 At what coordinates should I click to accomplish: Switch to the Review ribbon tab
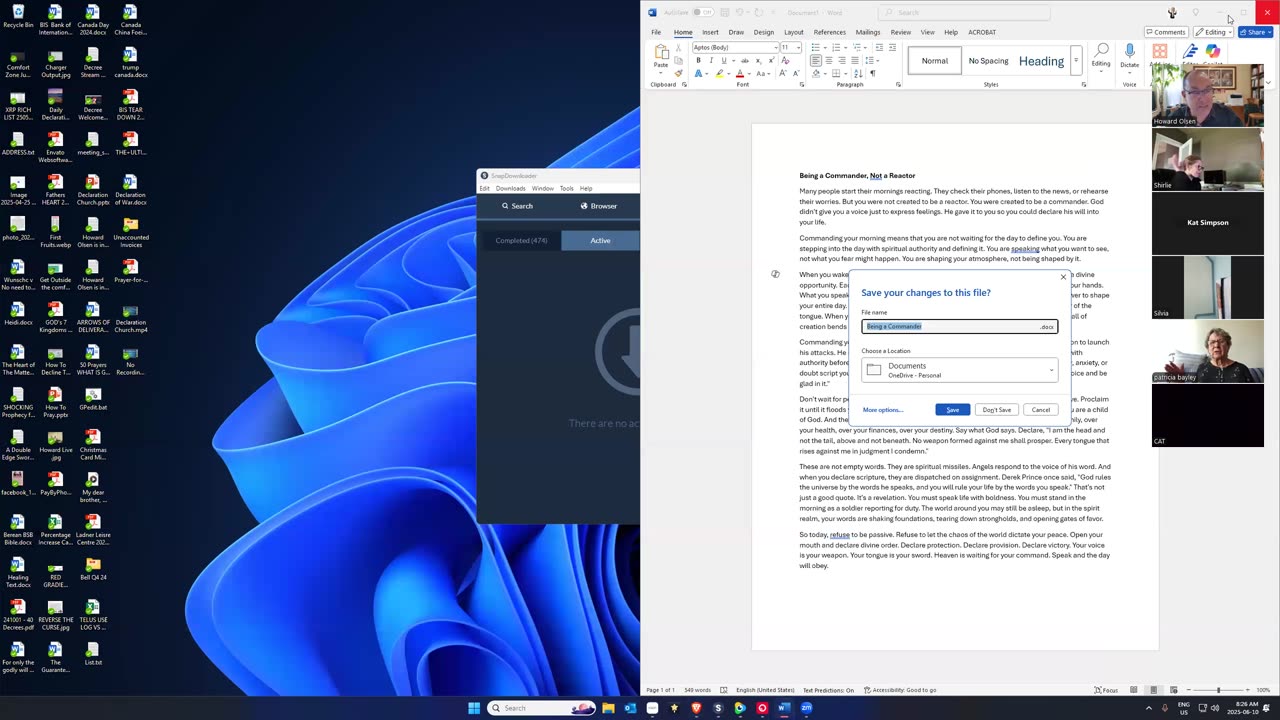[x=900, y=32]
